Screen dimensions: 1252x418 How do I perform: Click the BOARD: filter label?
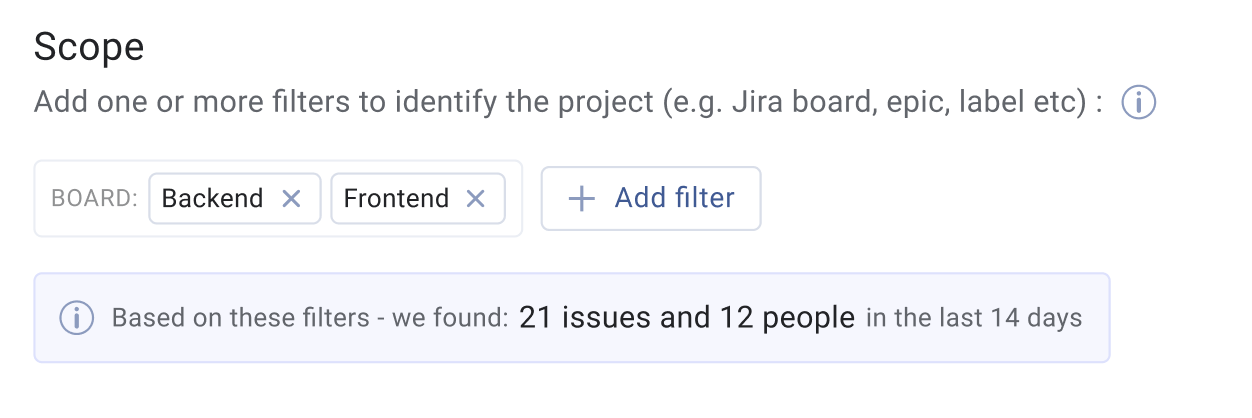tap(94, 199)
